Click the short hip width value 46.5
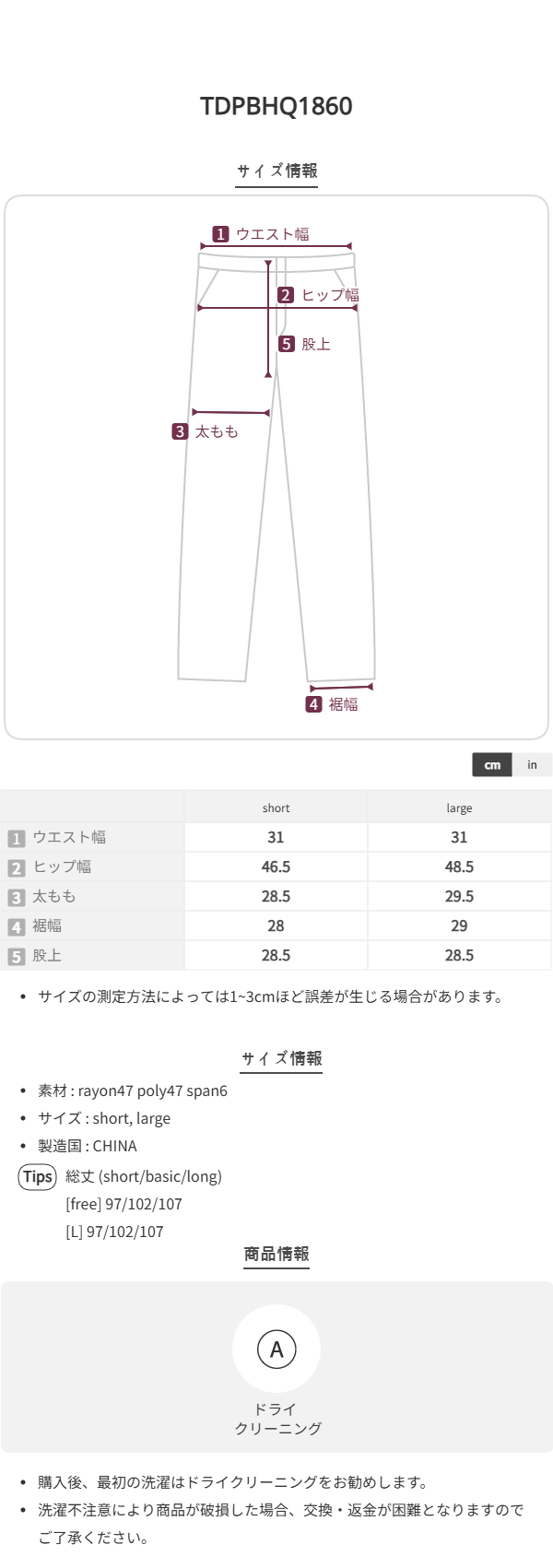Viewport: 553px width, 1568px height. pos(276,867)
